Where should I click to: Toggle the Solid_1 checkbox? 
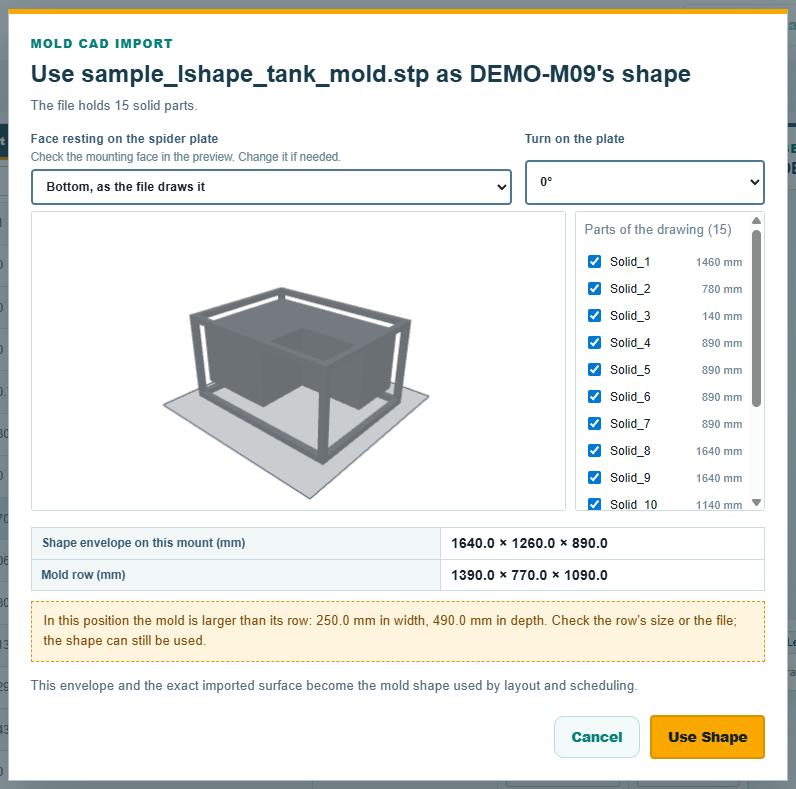pos(594,261)
